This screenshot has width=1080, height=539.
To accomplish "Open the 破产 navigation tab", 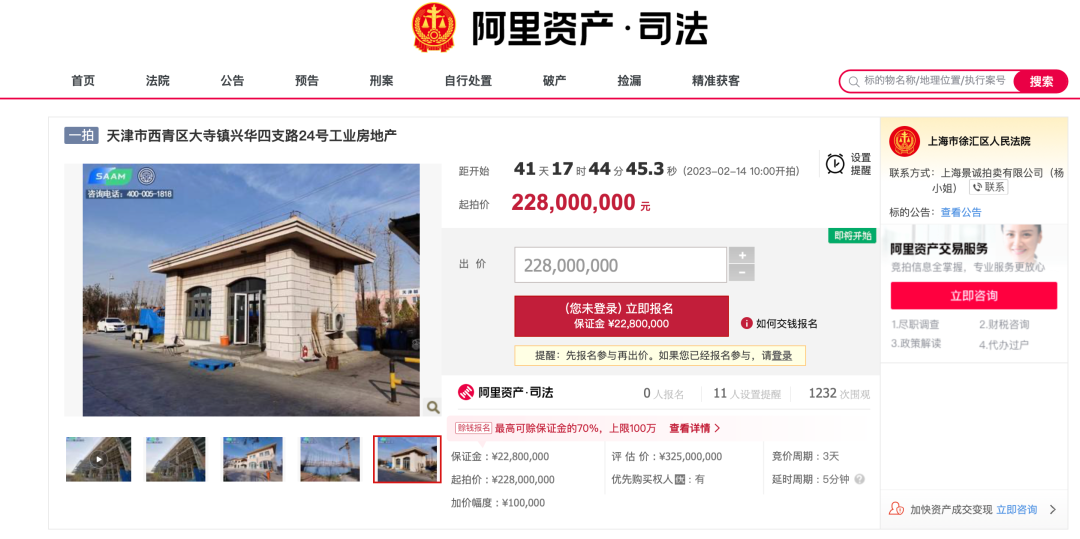I will coord(554,81).
